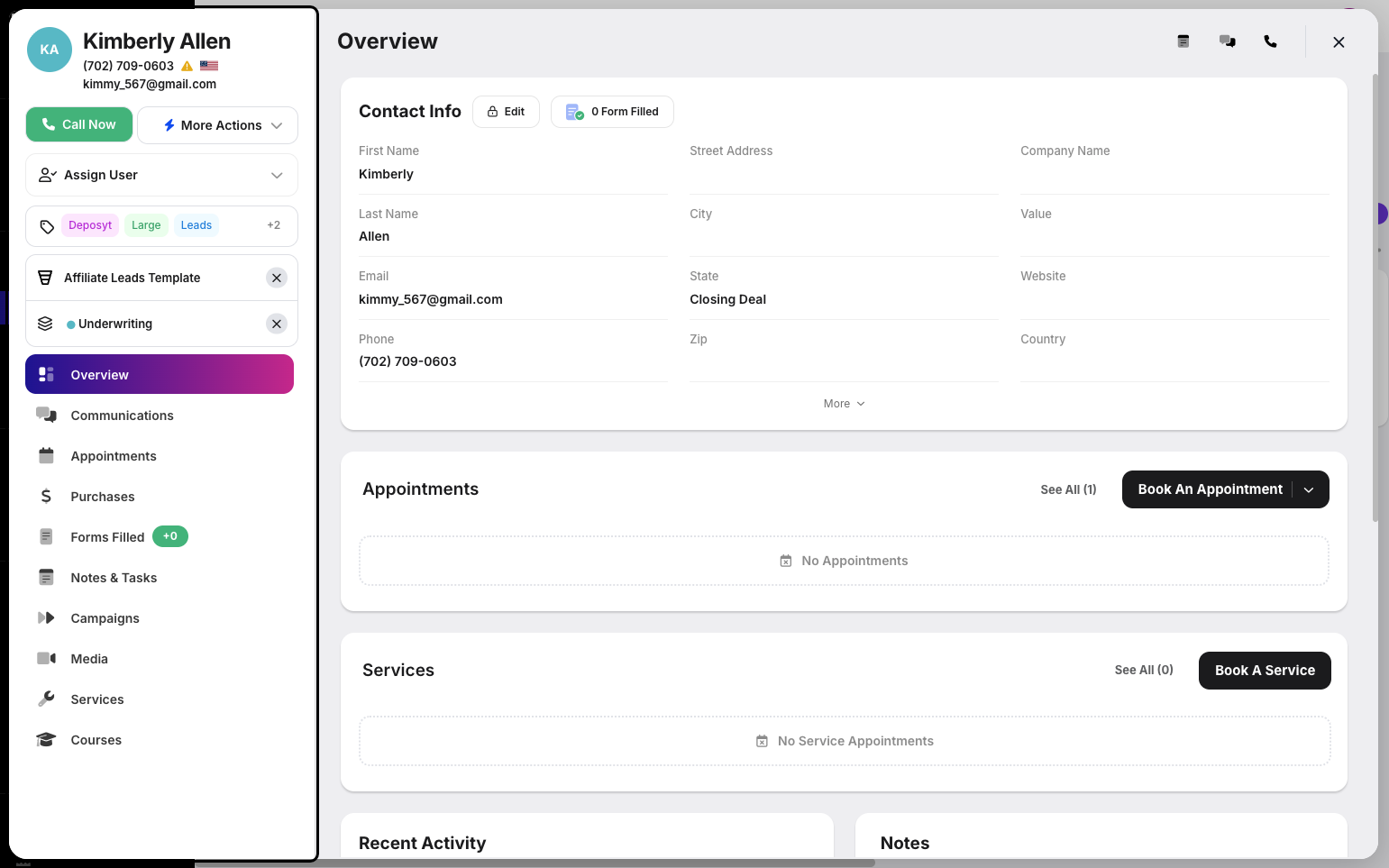The width and height of the screenshot is (1389, 868).
Task: Click the Media camera icon
Action: 46,658
